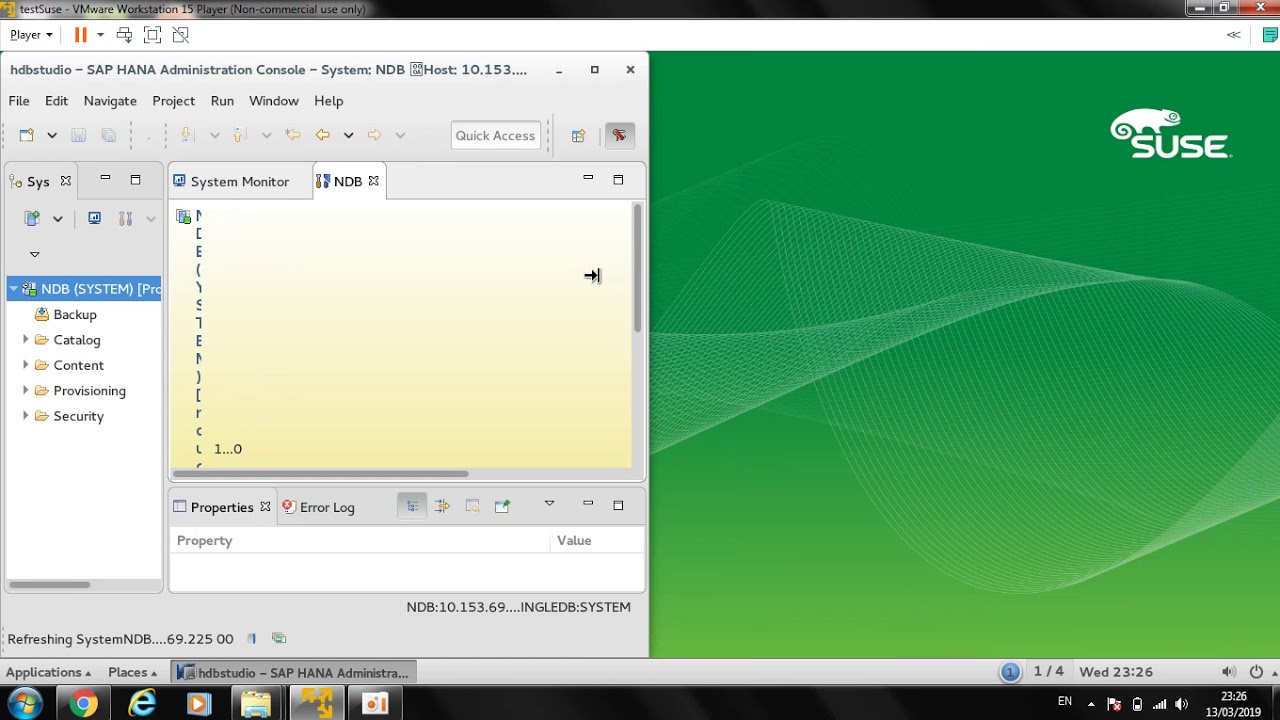Select the SAP HANA Administration Console perspective button
The width and height of the screenshot is (1280, 720).
pos(619,135)
